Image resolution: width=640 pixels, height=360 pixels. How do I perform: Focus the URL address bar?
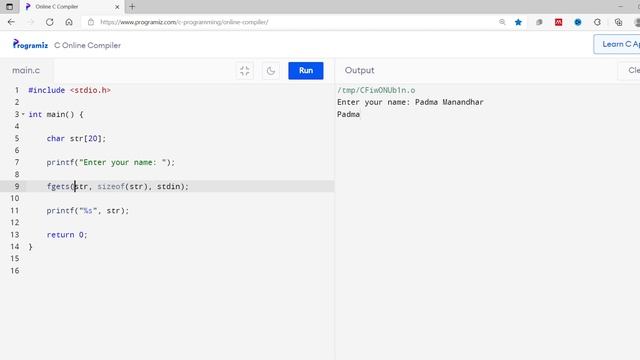tap(286, 22)
